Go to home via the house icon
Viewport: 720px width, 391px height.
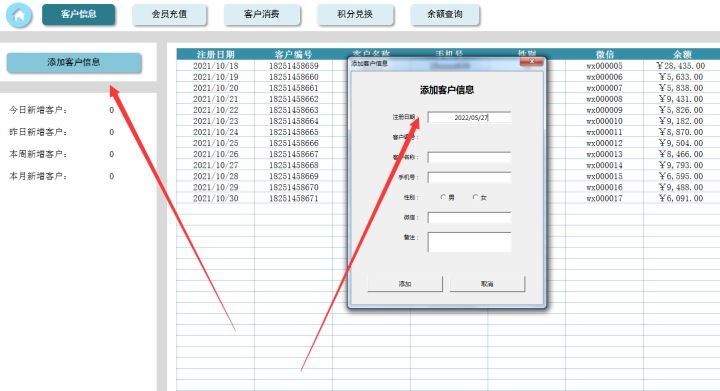tap(19, 15)
